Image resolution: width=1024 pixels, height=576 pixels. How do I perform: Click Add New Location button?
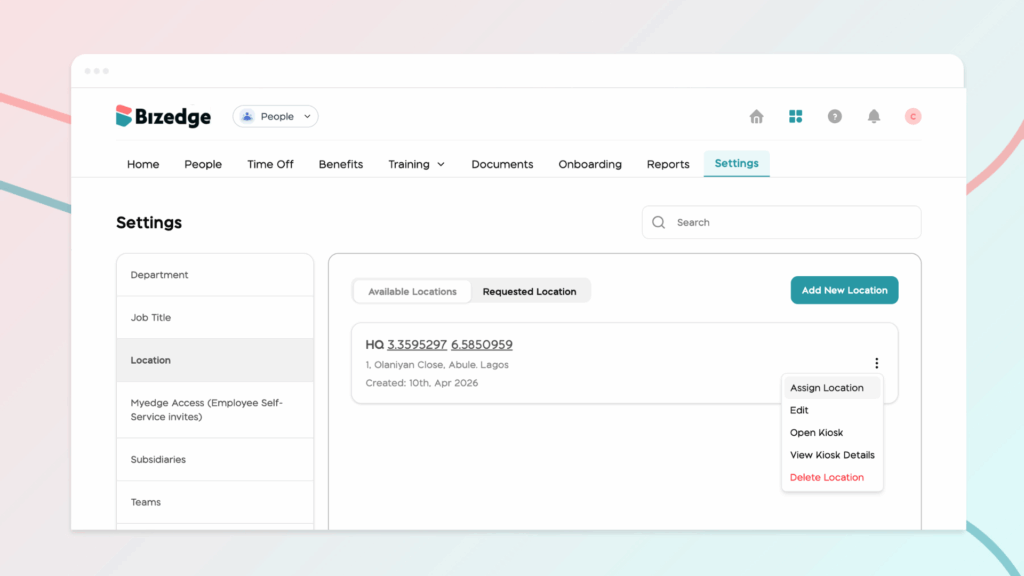point(844,290)
